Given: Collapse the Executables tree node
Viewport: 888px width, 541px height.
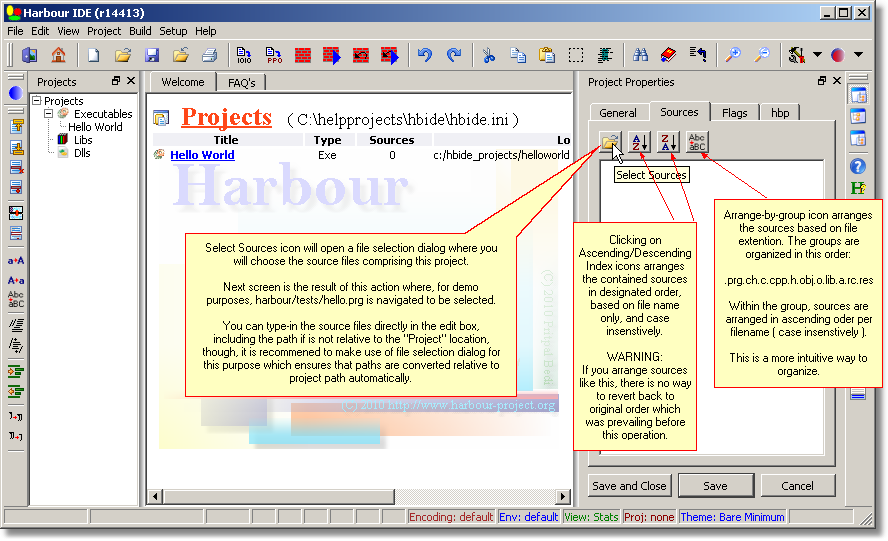Looking at the screenshot, I should click(48, 114).
